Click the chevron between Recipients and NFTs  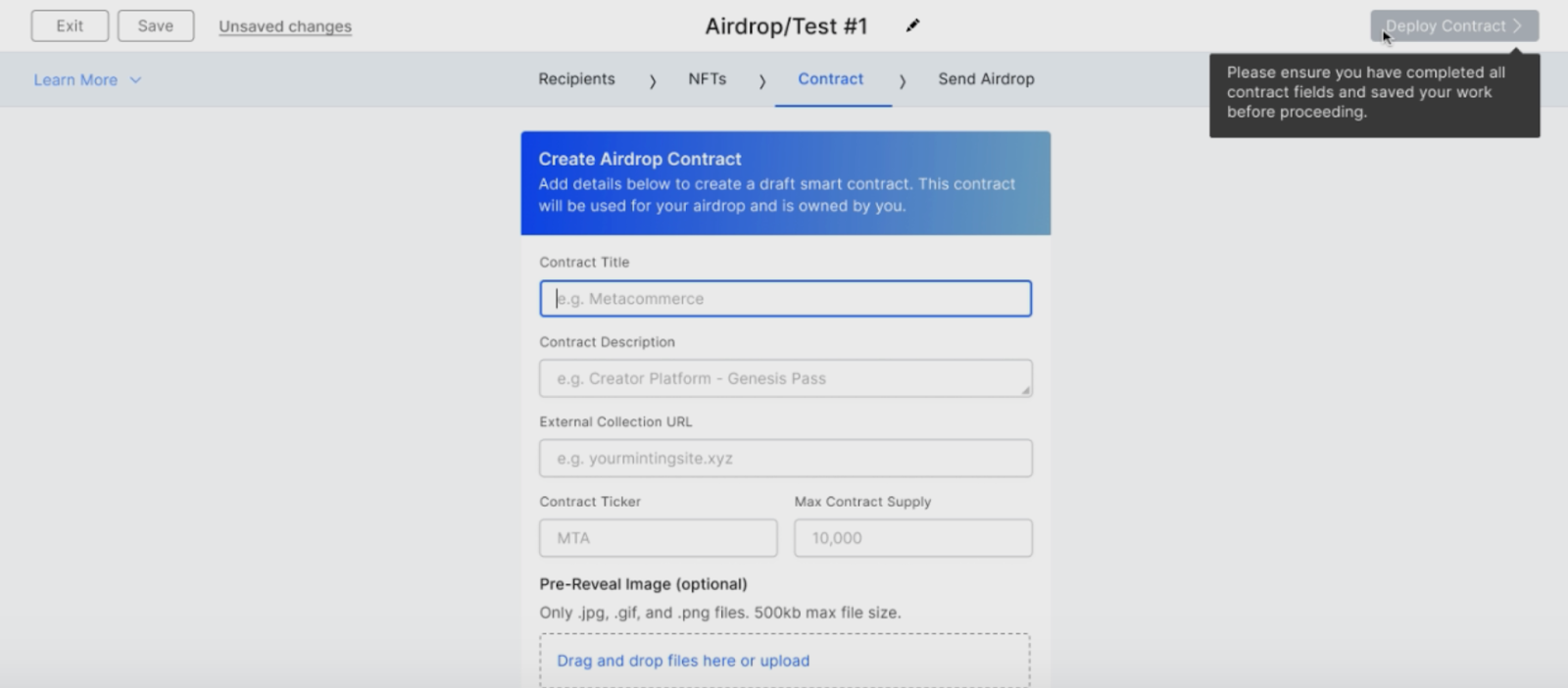653,81
